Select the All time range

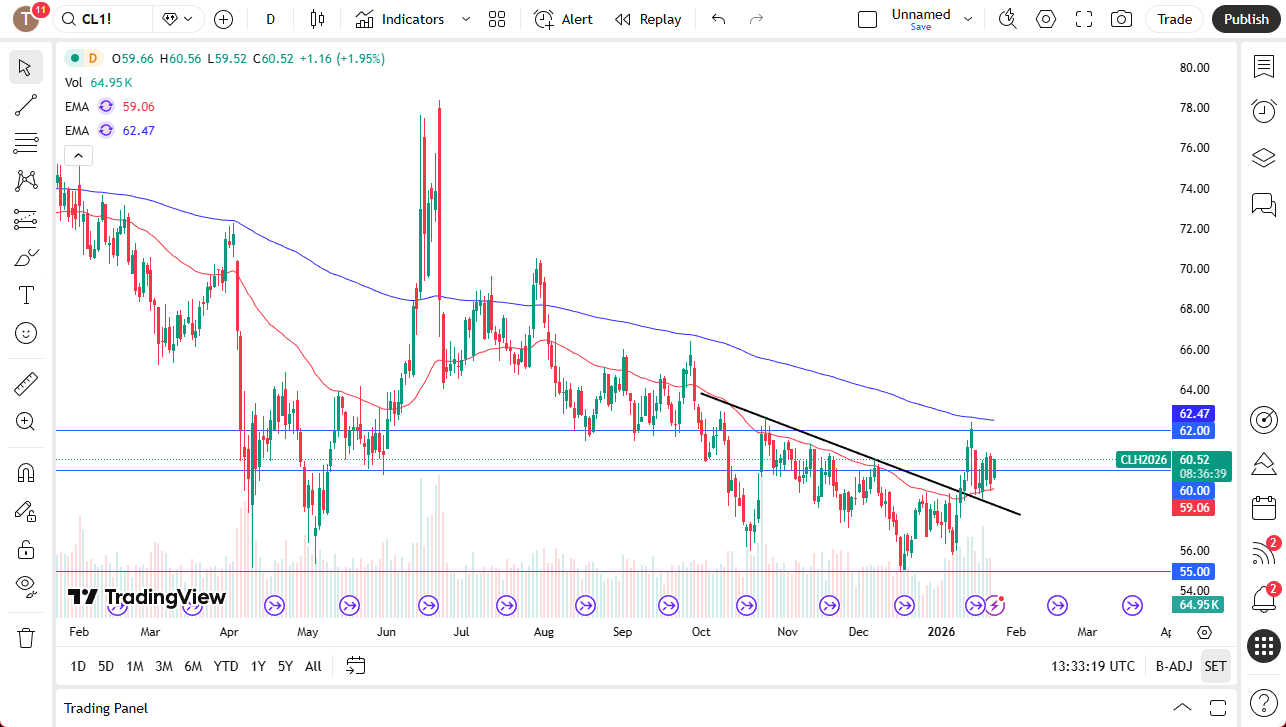pyautogui.click(x=313, y=666)
